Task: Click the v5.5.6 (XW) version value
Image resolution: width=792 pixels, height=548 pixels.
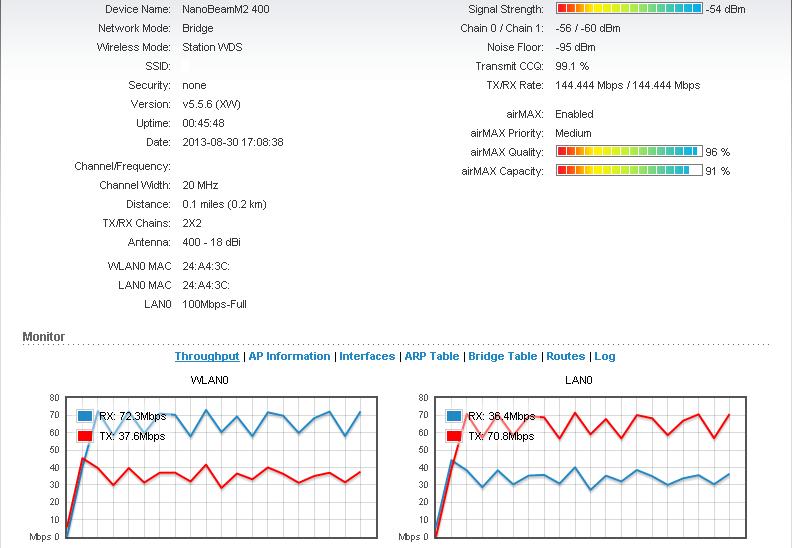Action: coord(211,105)
